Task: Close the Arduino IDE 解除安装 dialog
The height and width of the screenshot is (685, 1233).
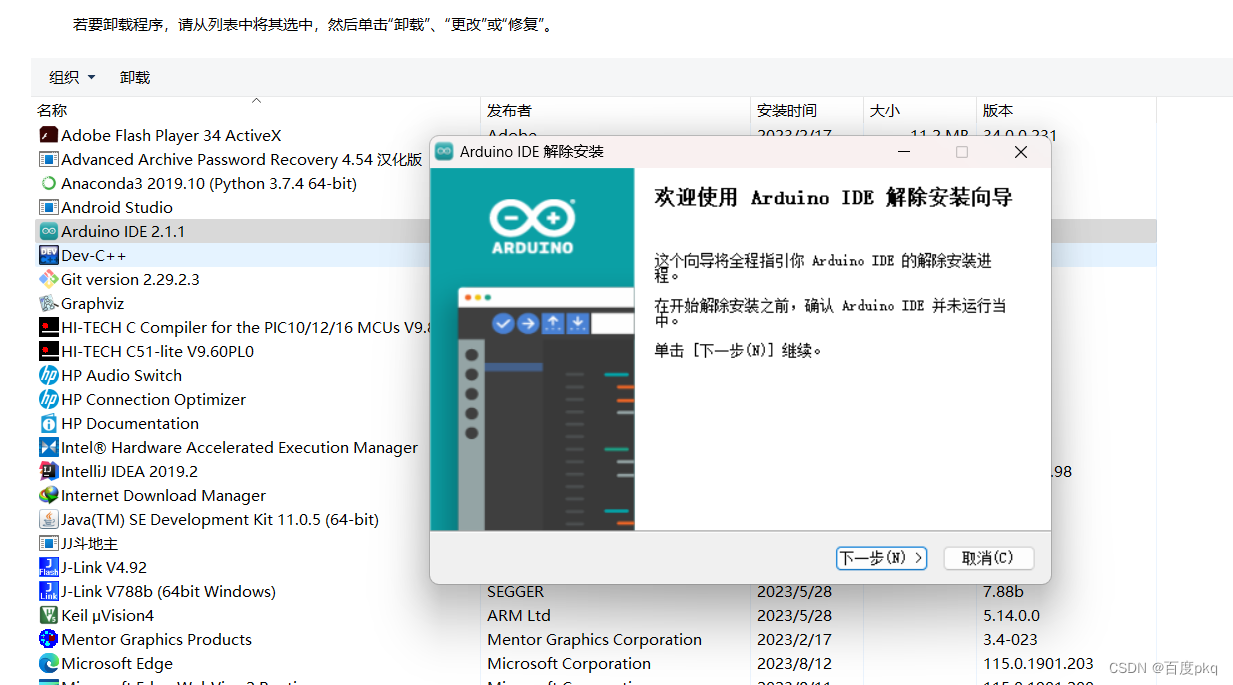Action: (x=1021, y=152)
